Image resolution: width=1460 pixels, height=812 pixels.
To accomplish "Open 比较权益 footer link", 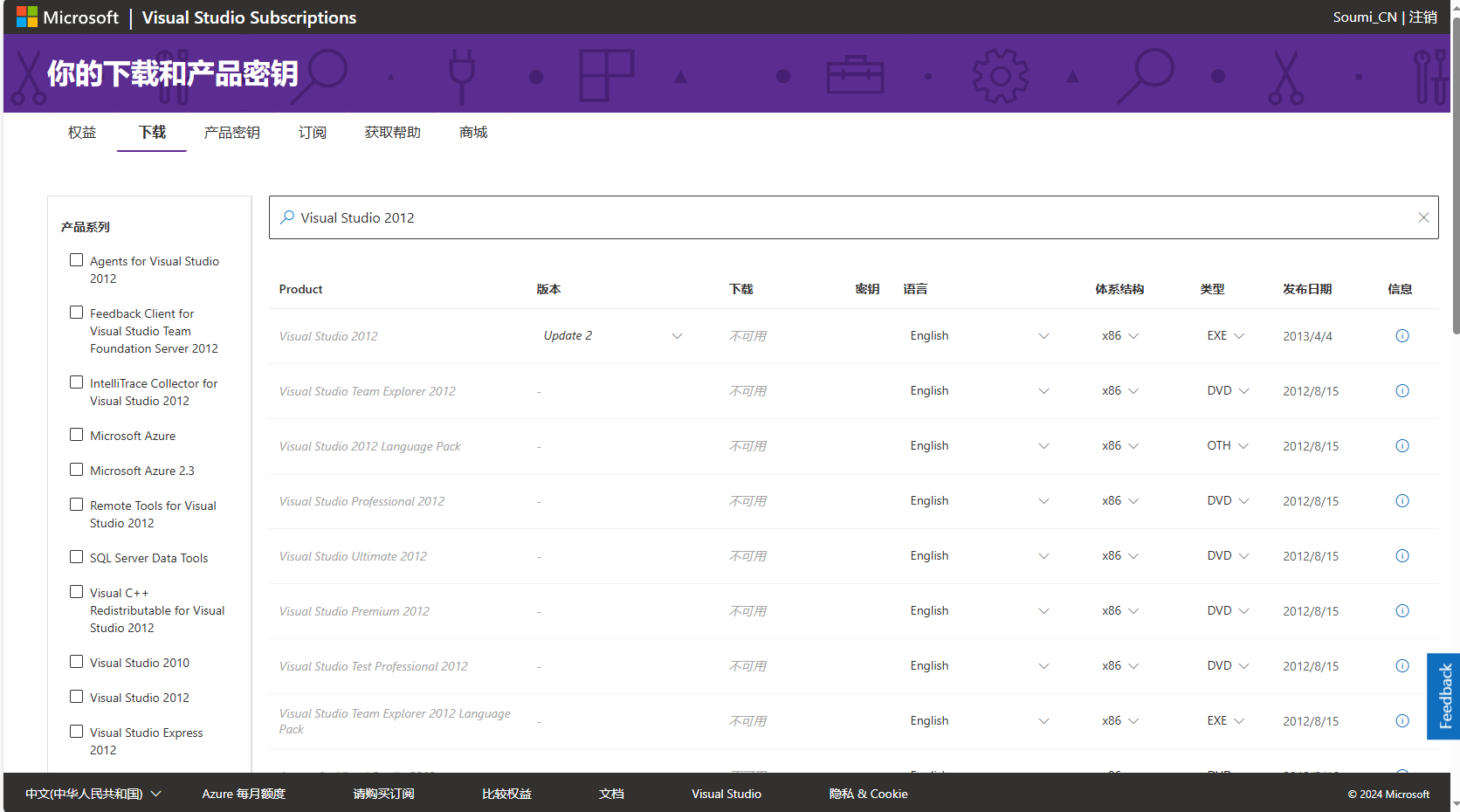I will [506, 794].
